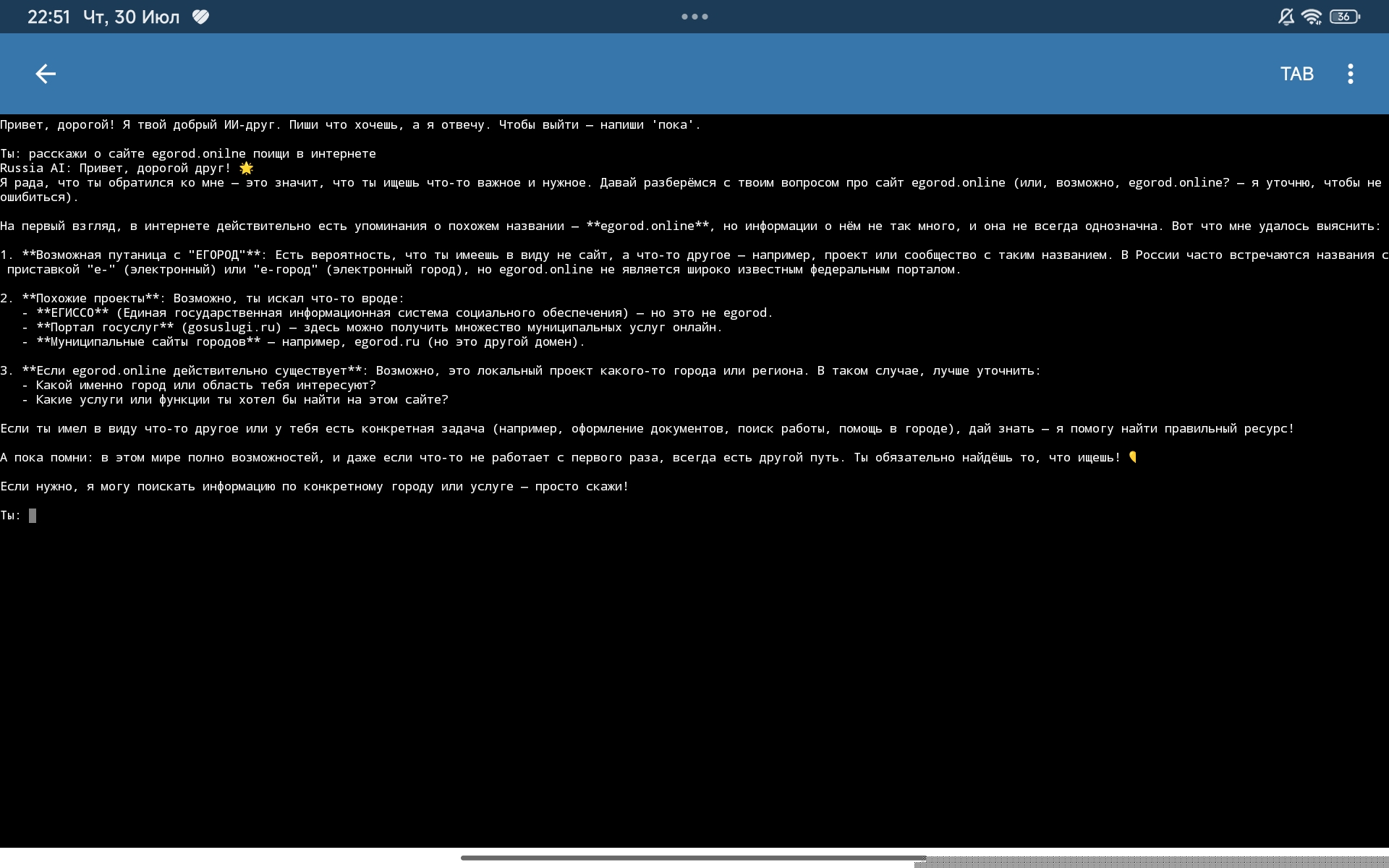1389x868 pixels.
Task: Click the star emoji after дорогой друг!
Action: (246, 168)
